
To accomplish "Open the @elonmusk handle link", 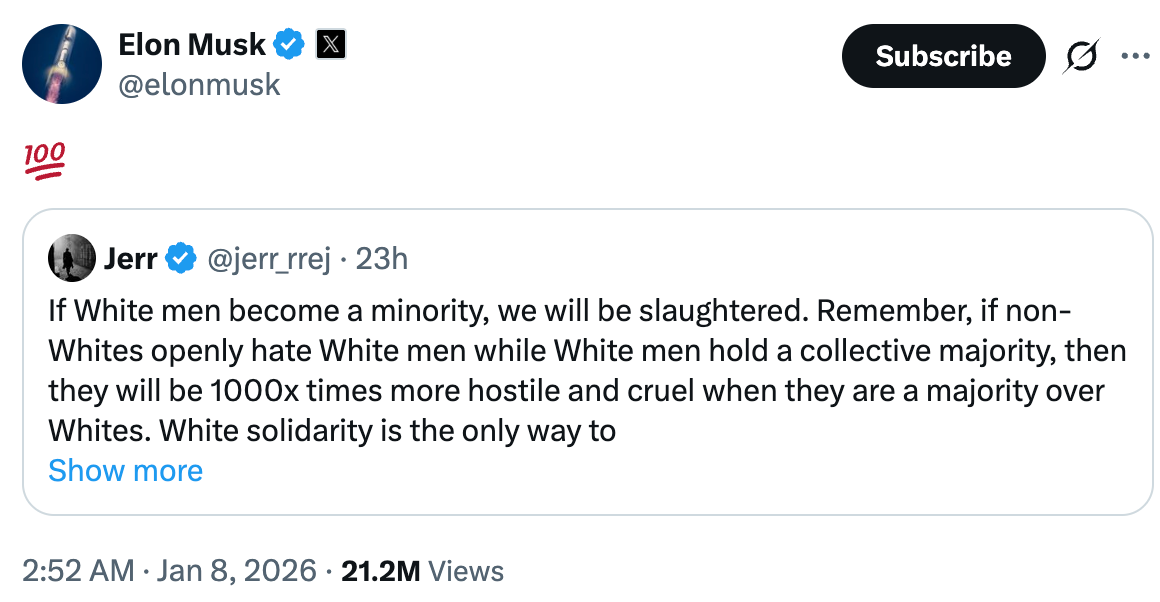I will coord(199,85).
